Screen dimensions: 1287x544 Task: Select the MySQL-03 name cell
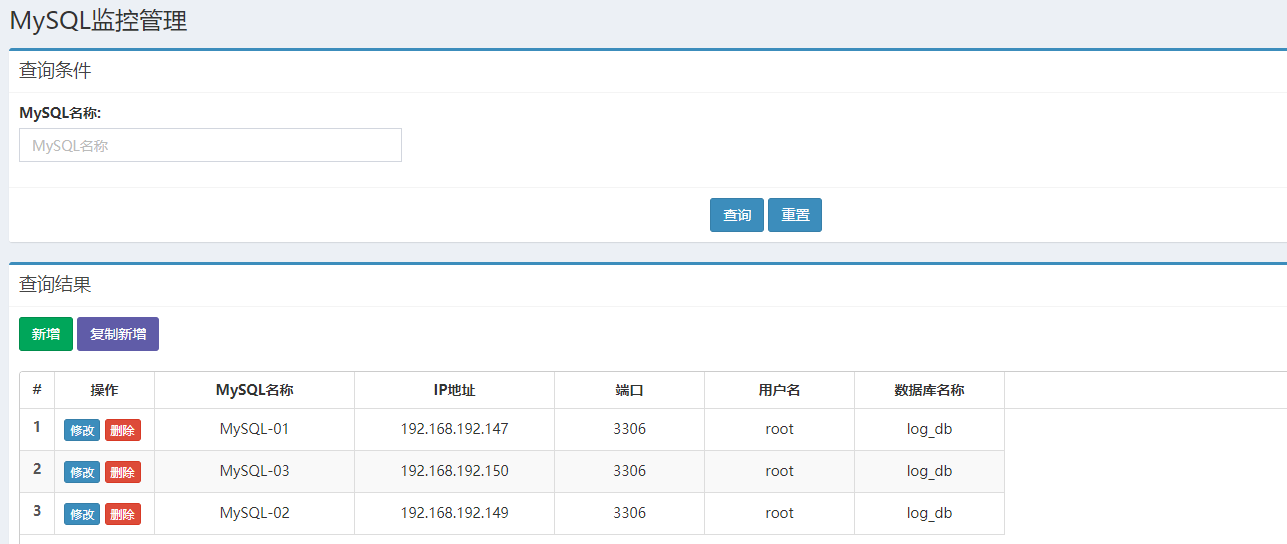[255, 471]
